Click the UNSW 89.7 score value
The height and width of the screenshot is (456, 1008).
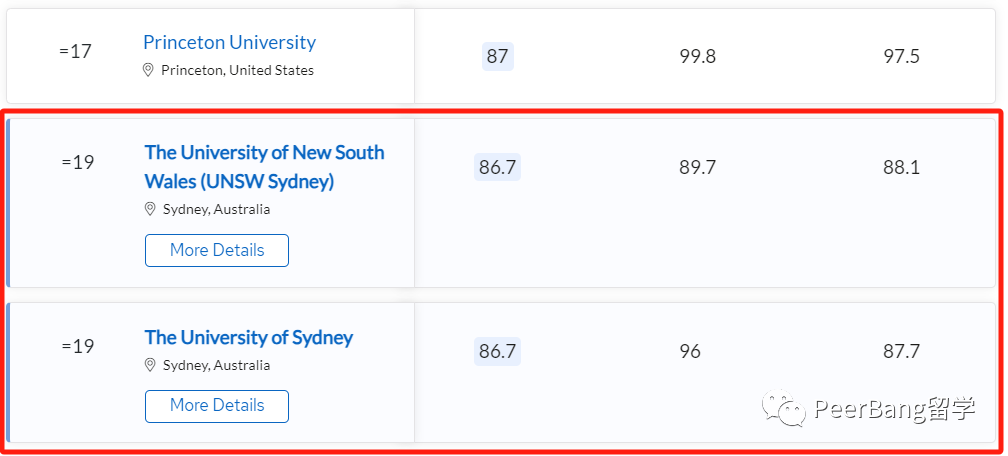(698, 167)
